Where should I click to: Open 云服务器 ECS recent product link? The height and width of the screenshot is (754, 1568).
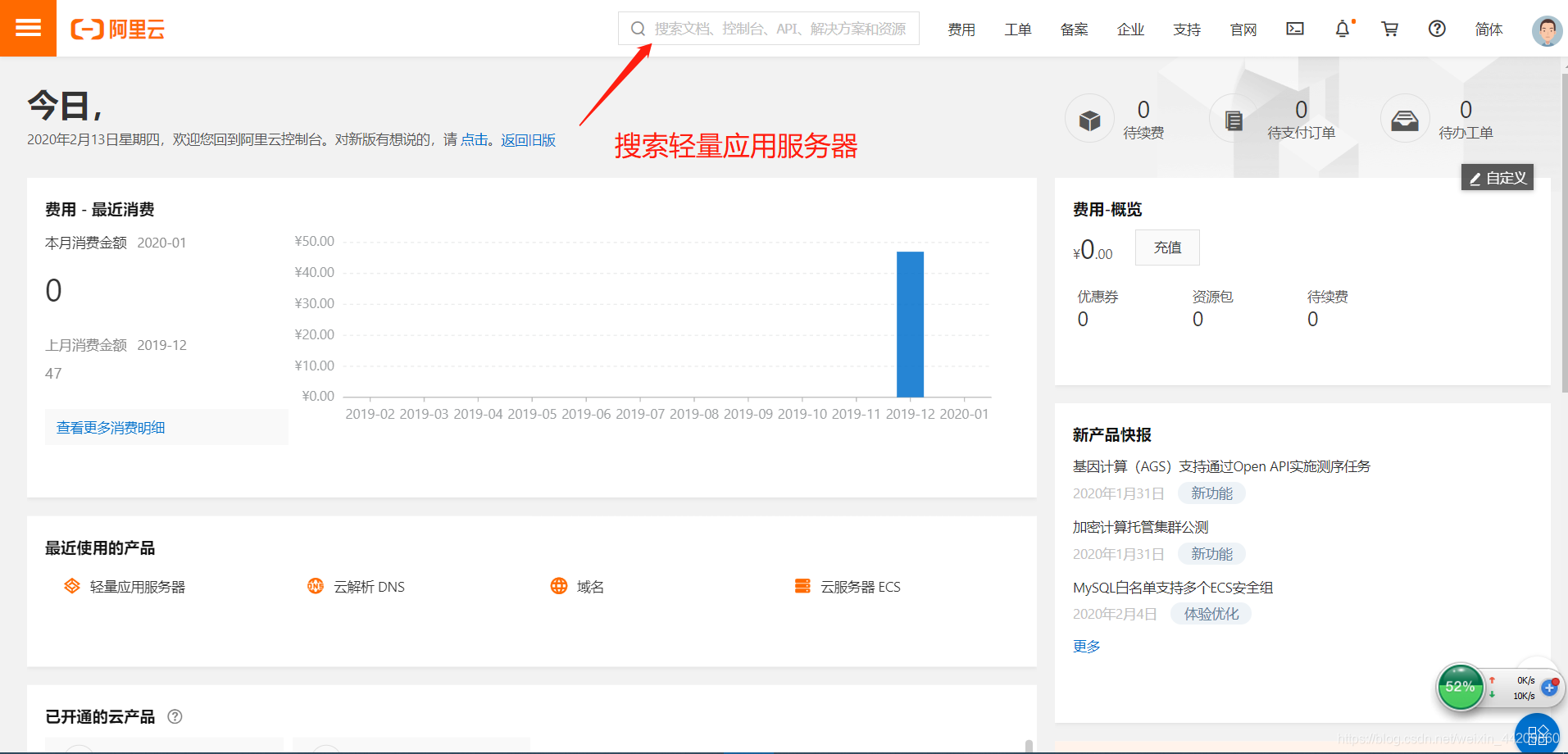861,587
